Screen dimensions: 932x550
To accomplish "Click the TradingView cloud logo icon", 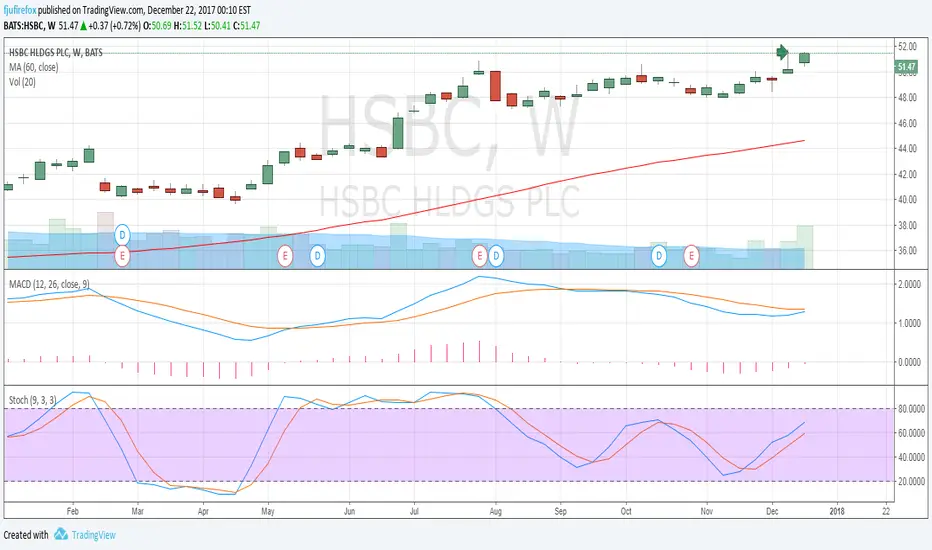I will pos(61,534).
